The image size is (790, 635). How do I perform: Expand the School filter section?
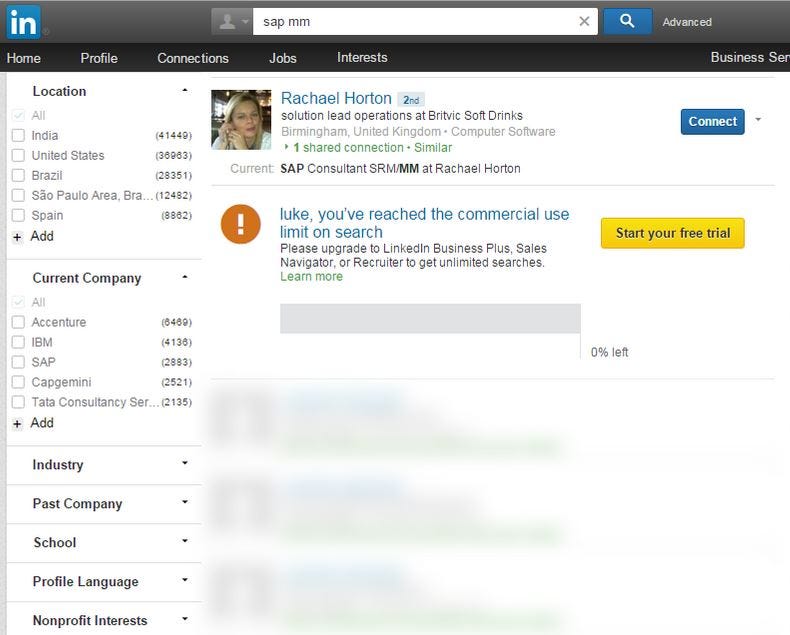coord(185,541)
